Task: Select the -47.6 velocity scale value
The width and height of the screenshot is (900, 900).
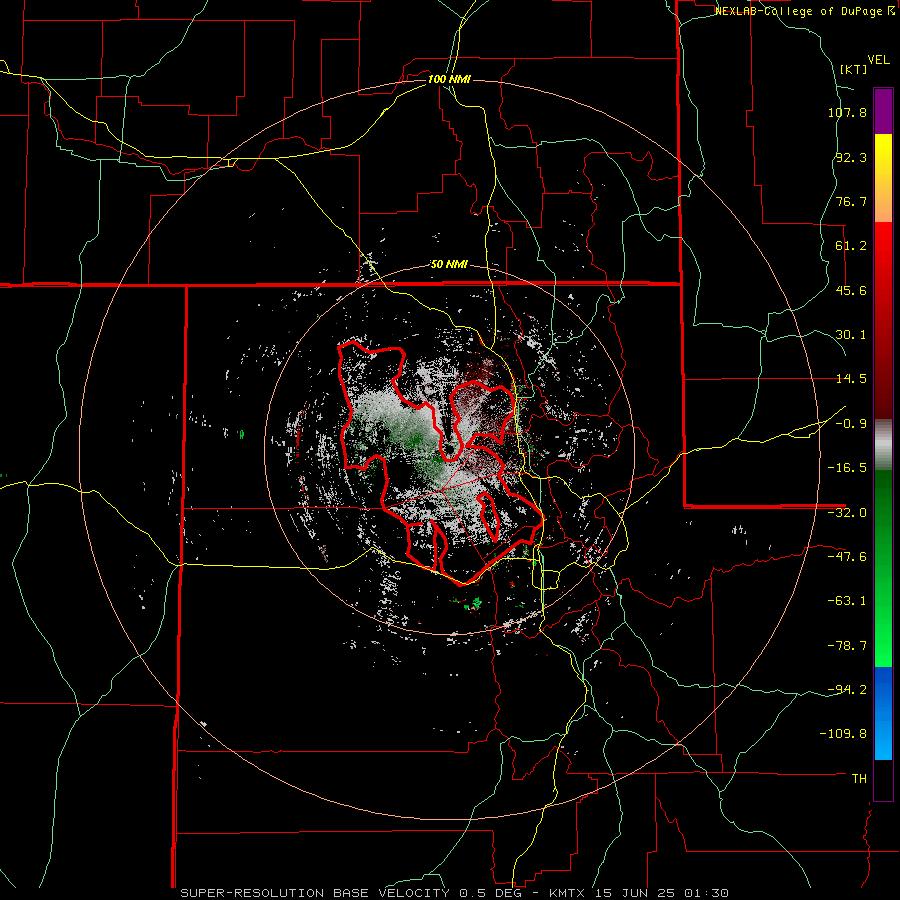Action: [847, 557]
